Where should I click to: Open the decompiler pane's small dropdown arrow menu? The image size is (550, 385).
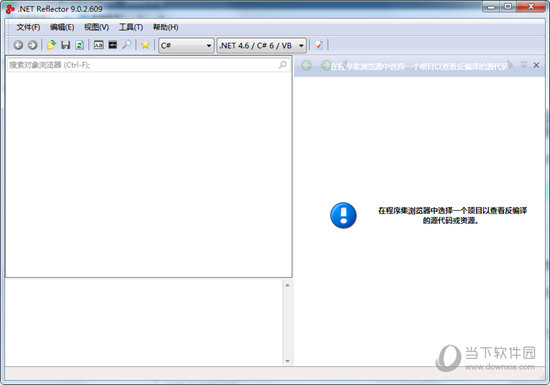click(x=524, y=65)
